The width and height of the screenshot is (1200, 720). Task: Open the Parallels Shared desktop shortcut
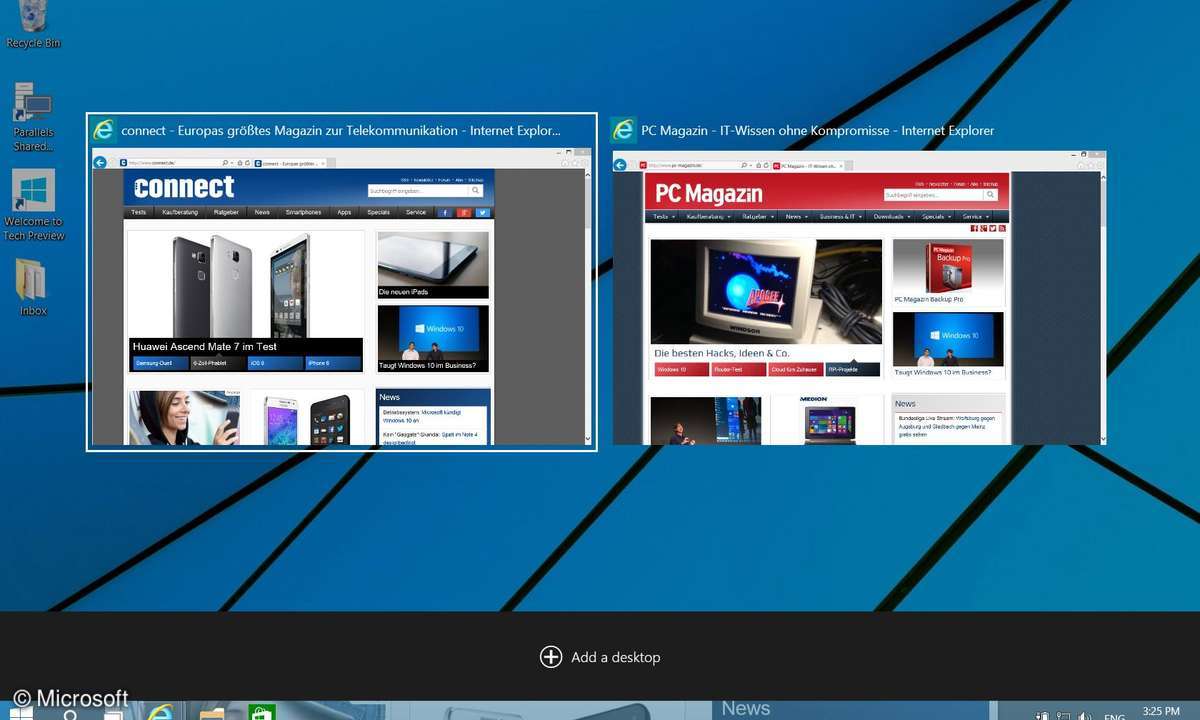33,116
